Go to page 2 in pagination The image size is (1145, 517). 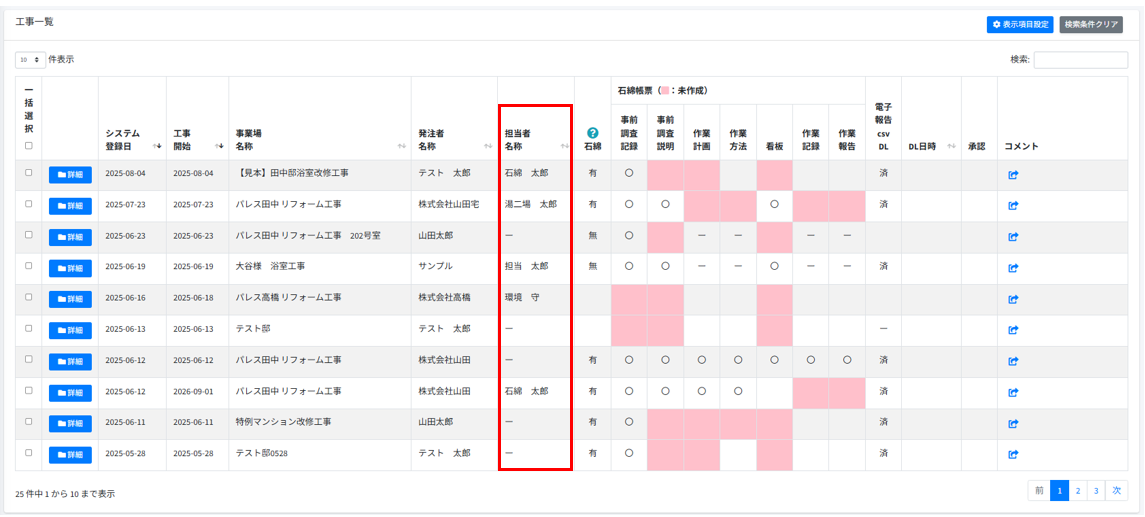(1078, 491)
